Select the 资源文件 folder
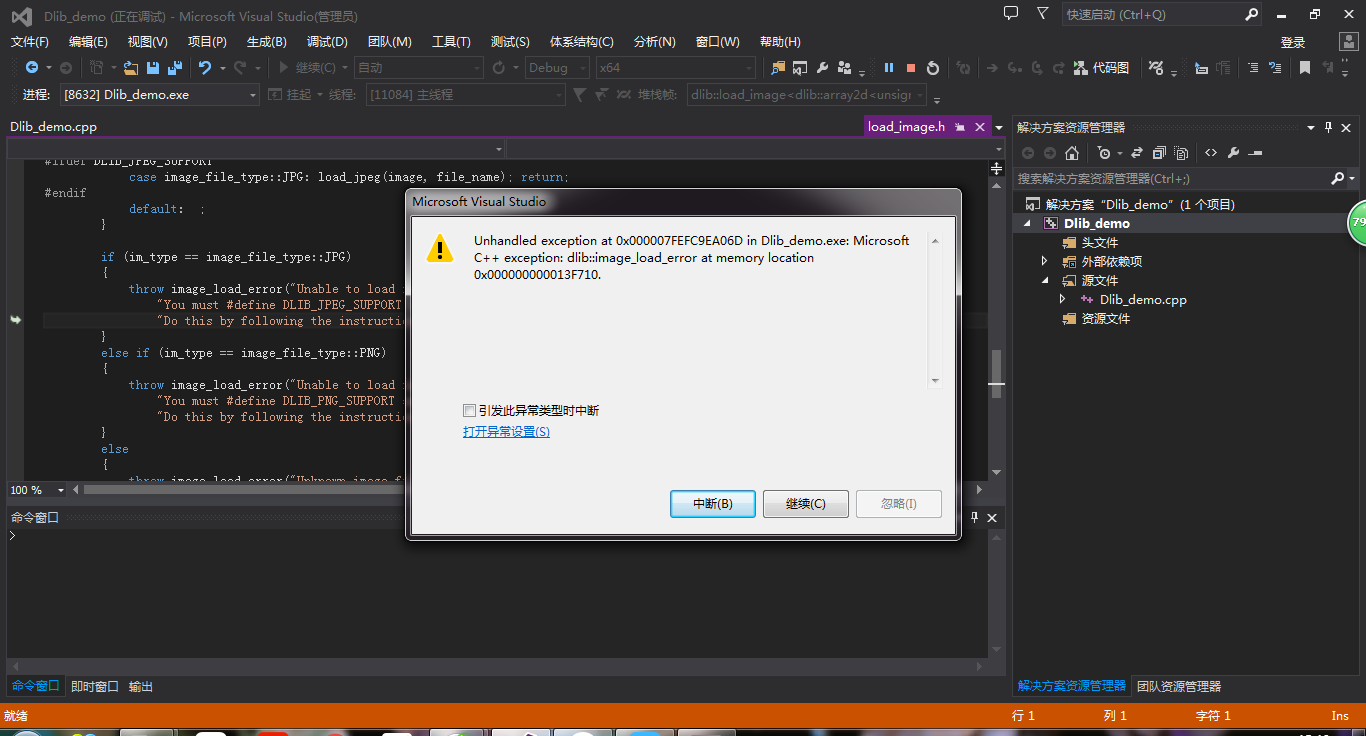 pyautogui.click(x=1105, y=319)
